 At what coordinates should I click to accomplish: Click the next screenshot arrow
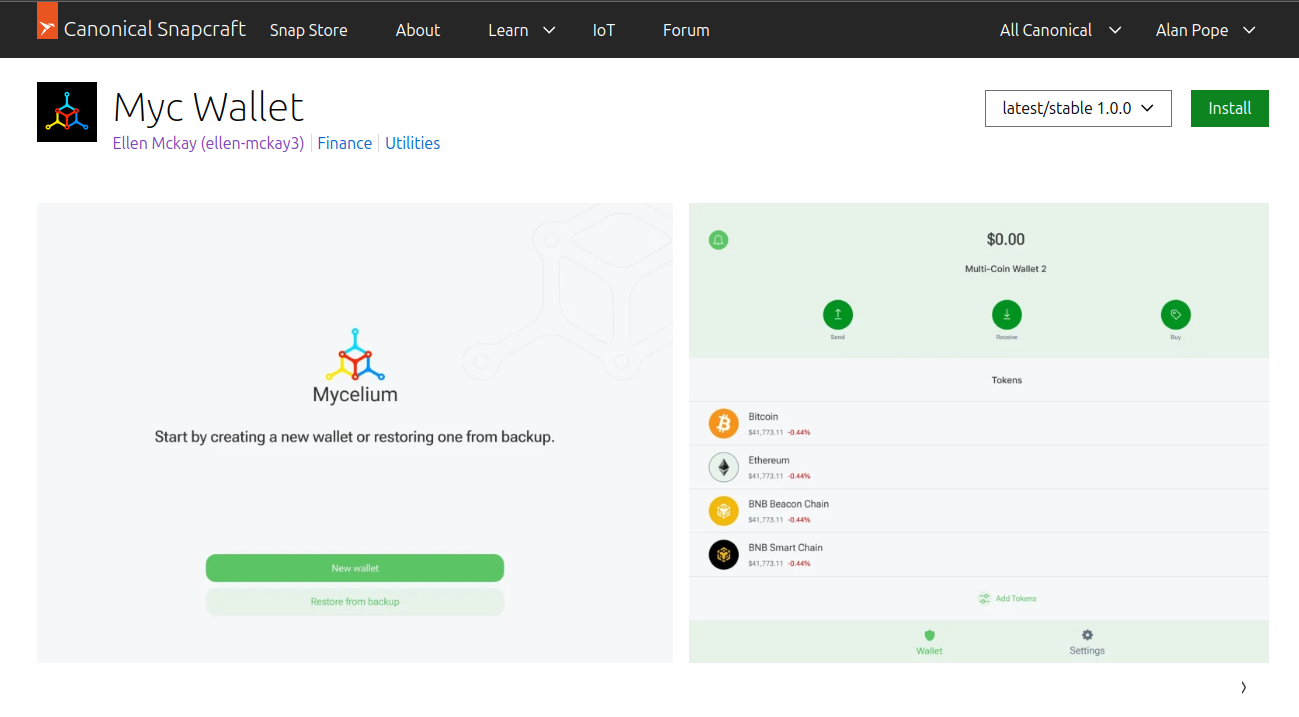1243,687
